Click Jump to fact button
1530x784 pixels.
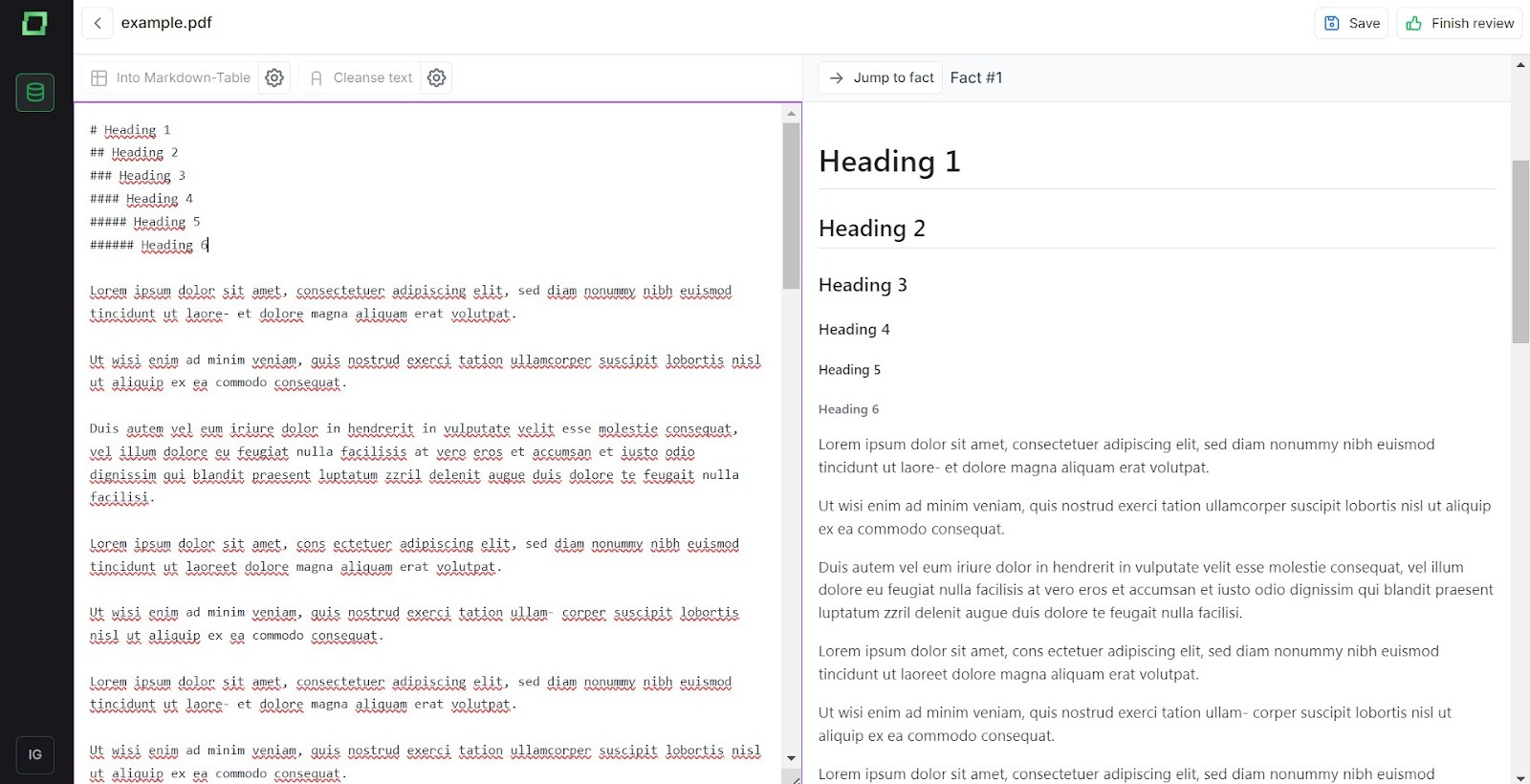click(881, 77)
